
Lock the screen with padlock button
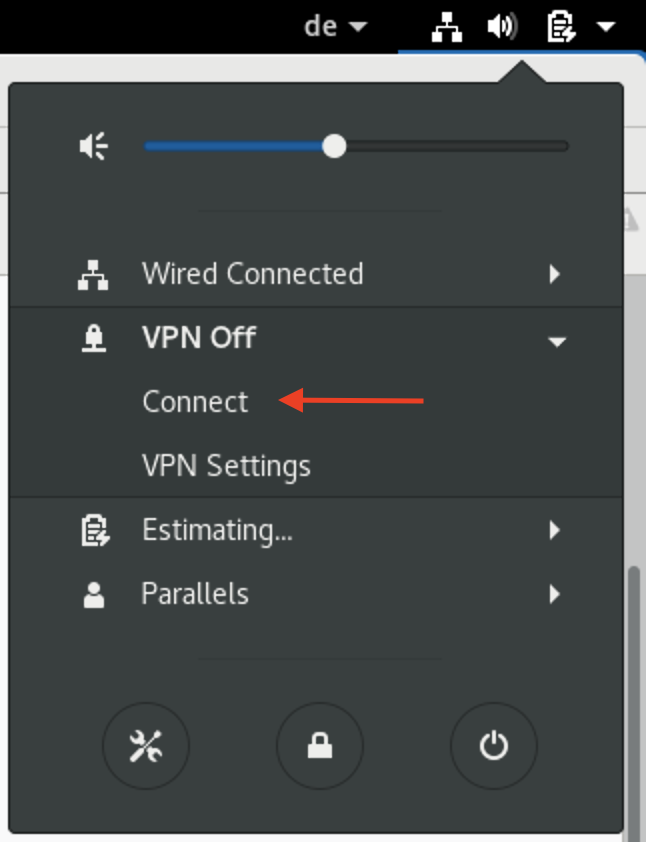(x=320, y=746)
